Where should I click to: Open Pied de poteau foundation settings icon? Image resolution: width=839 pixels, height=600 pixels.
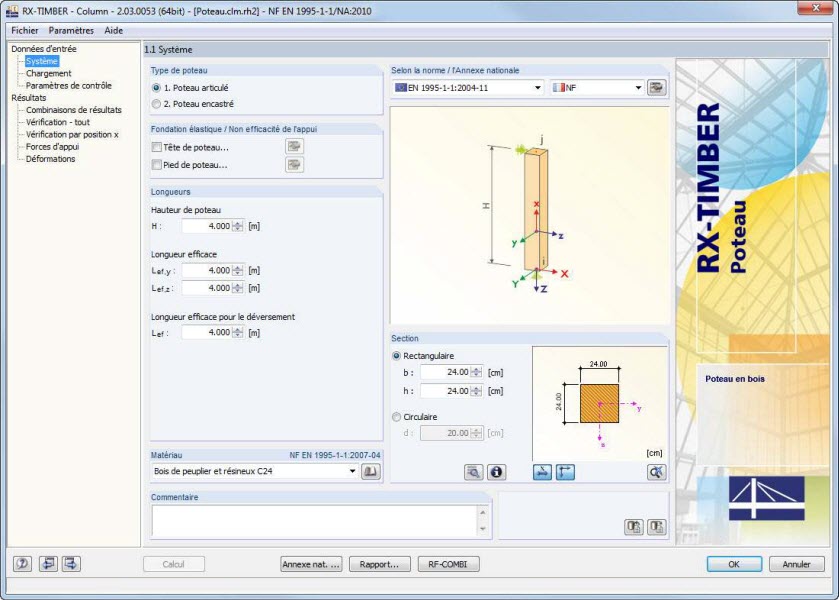tap(294, 165)
